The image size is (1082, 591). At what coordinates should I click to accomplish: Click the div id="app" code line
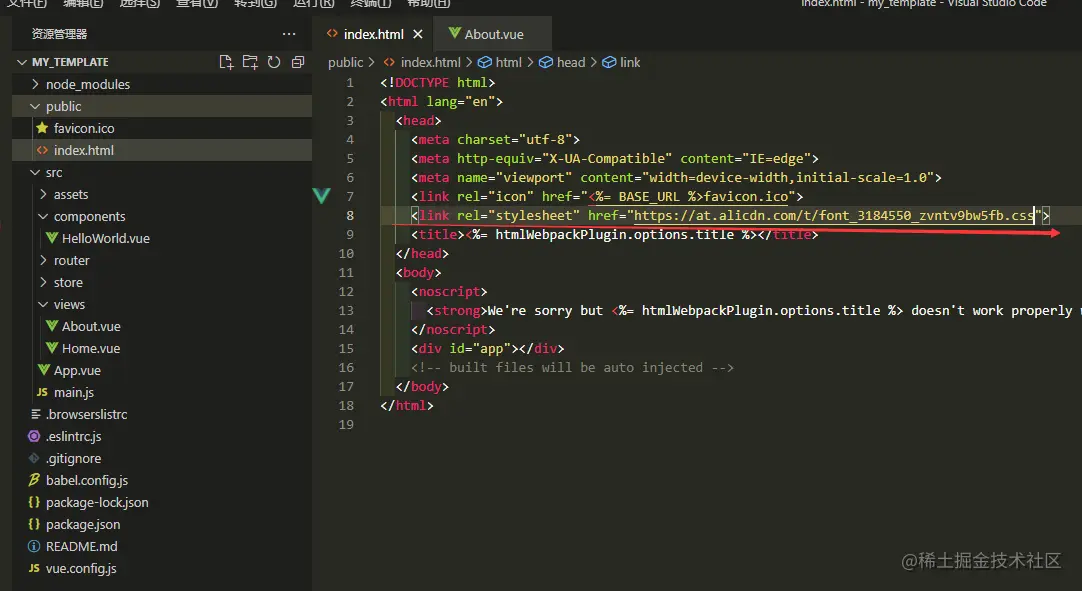(x=487, y=349)
